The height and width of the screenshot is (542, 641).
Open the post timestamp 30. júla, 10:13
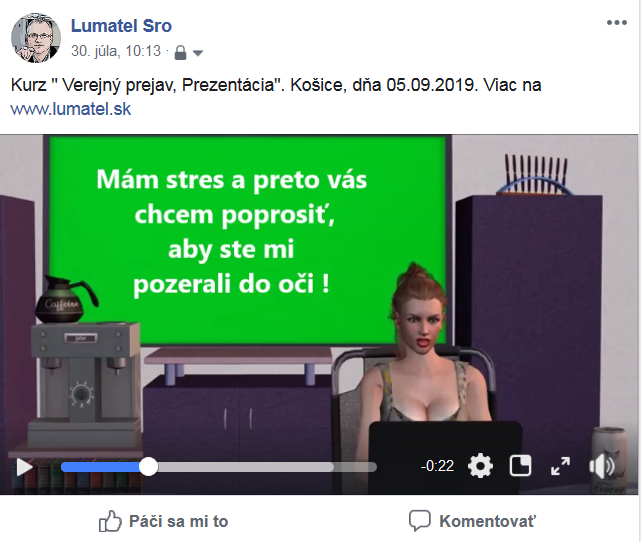116,51
